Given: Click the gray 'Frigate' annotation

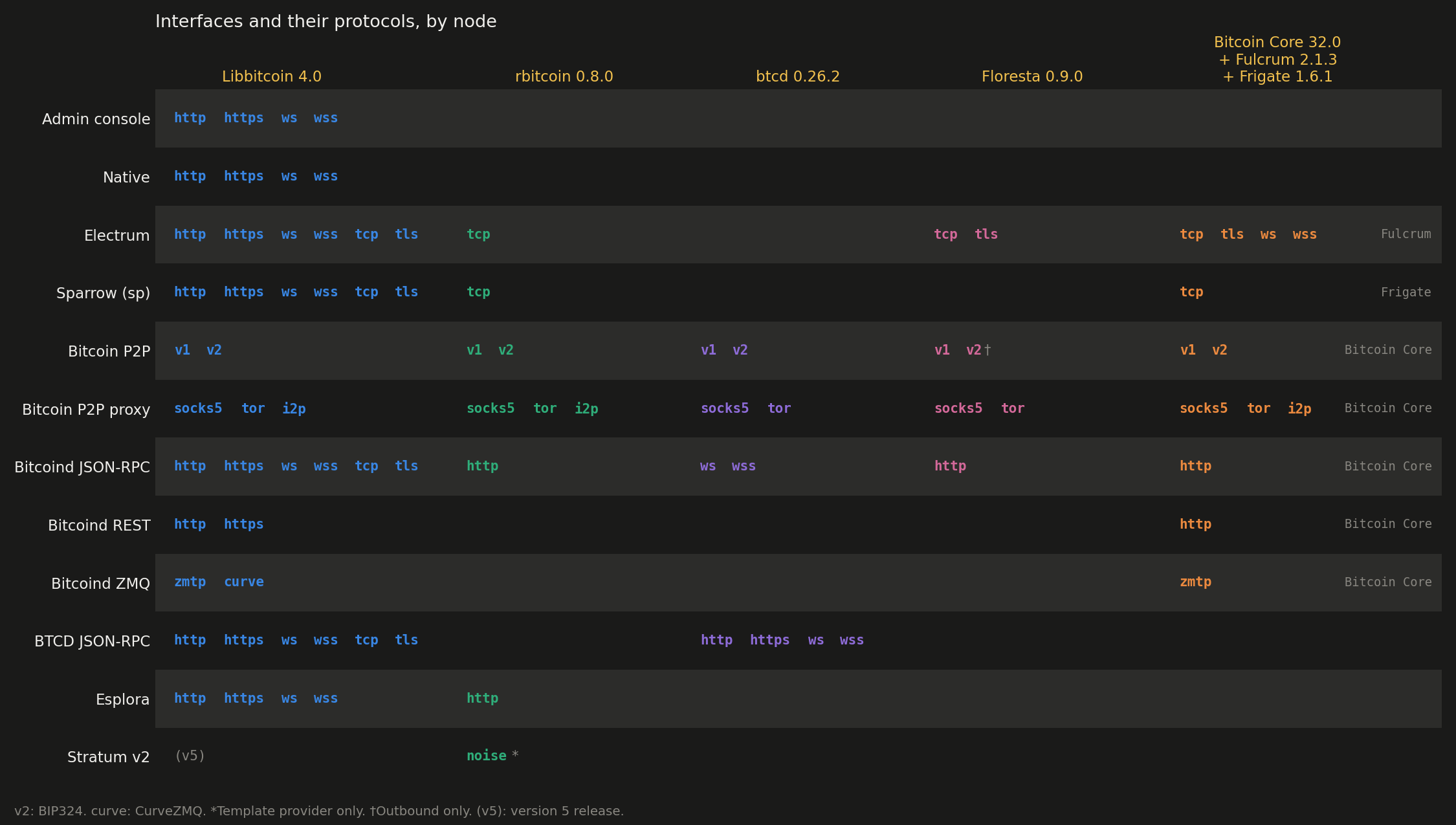Looking at the screenshot, I should (x=1406, y=292).
